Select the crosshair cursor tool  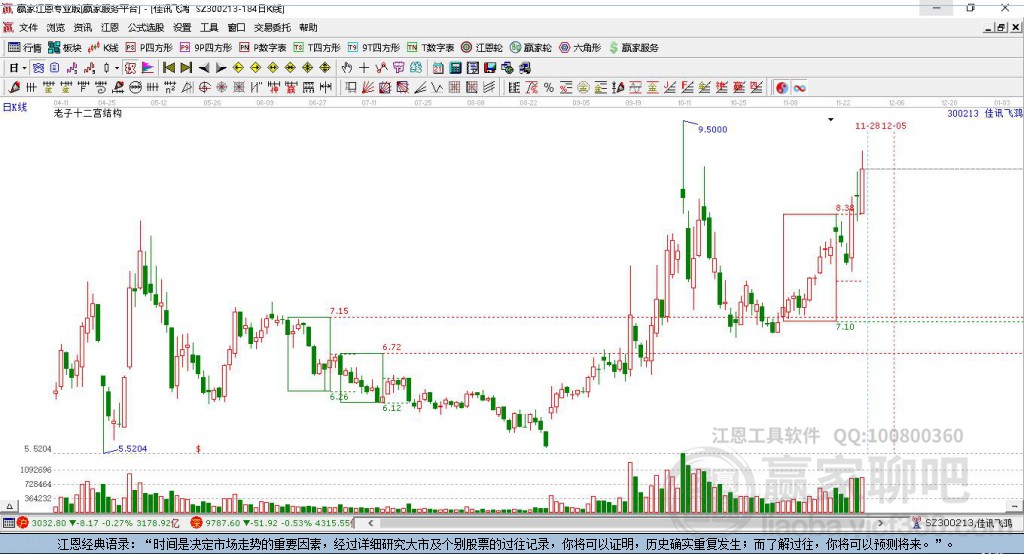point(364,68)
